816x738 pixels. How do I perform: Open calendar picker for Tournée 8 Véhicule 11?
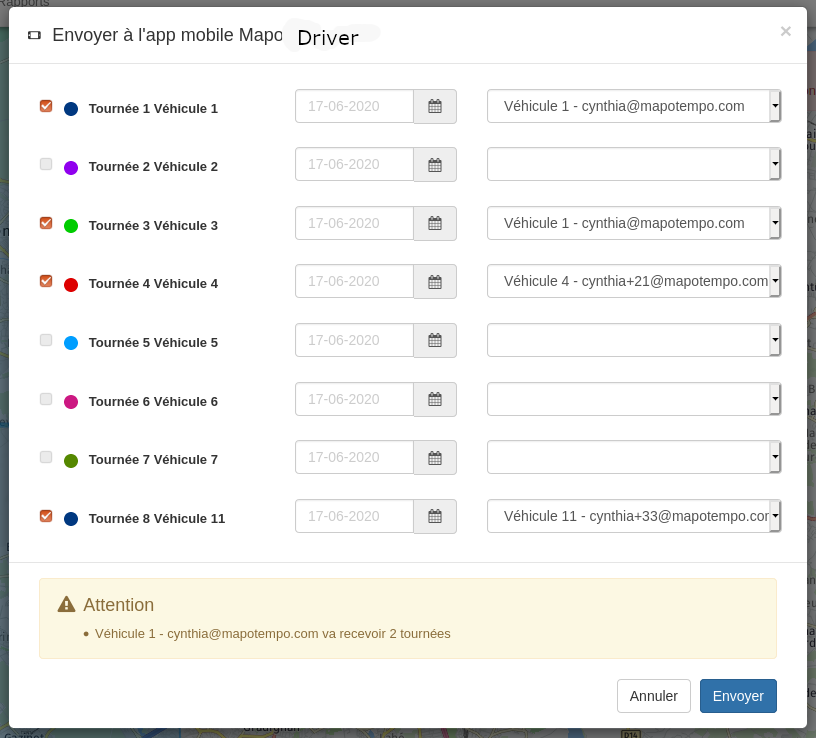tap(435, 516)
